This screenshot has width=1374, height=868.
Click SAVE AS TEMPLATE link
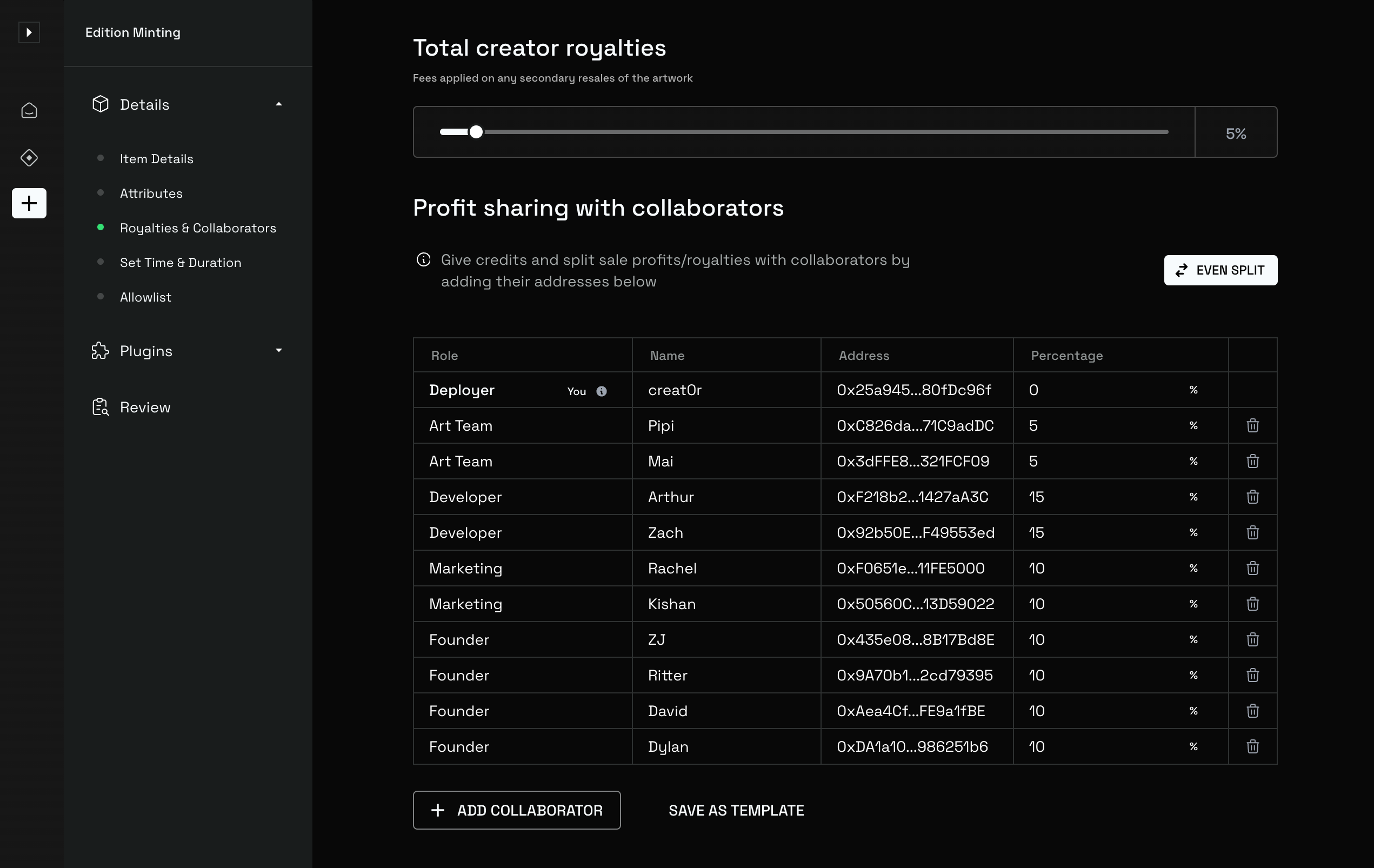(736, 810)
